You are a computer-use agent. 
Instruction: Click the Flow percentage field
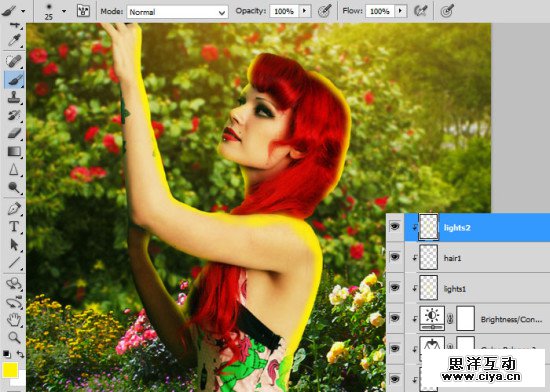pos(380,11)
